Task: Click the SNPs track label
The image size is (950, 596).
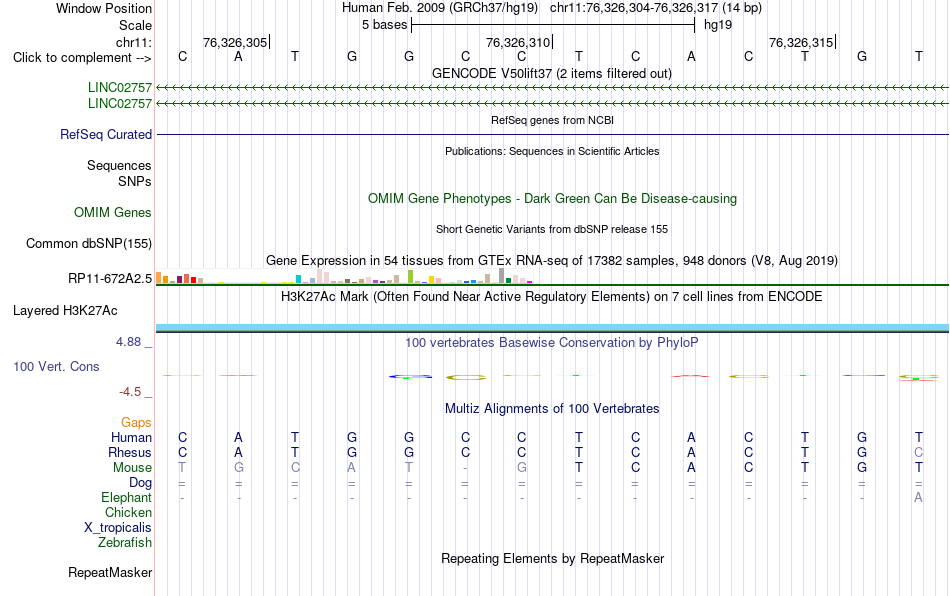Action: (135, 181)
